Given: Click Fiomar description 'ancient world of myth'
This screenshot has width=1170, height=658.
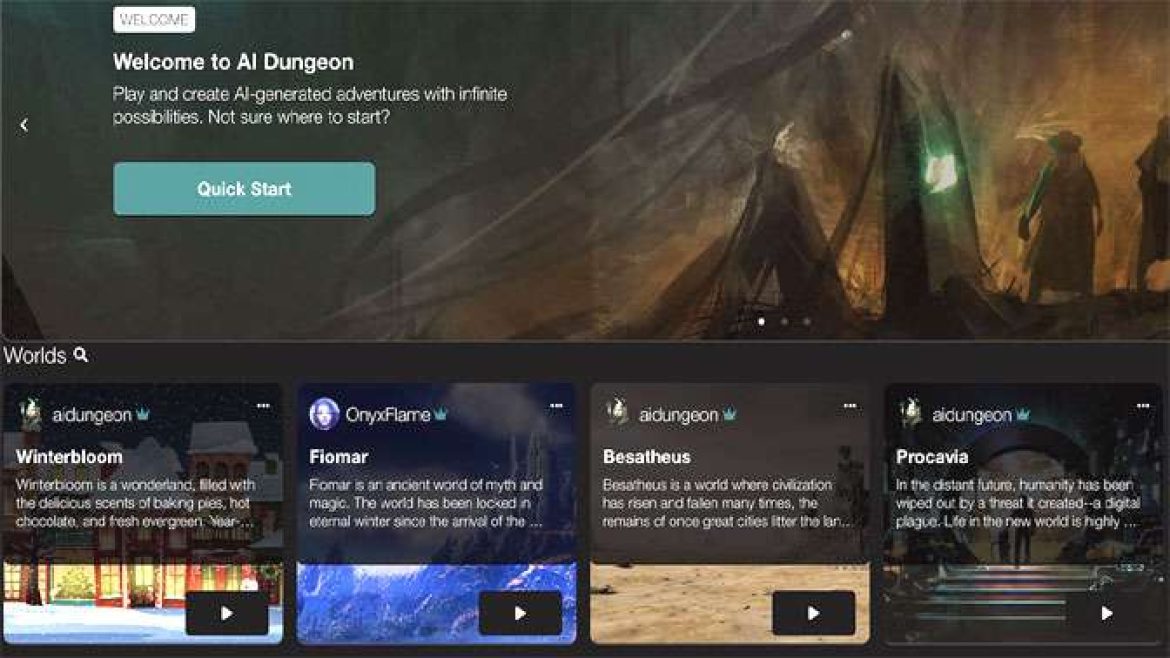Looking at the screenshot, I should click(x=426, y=503).
